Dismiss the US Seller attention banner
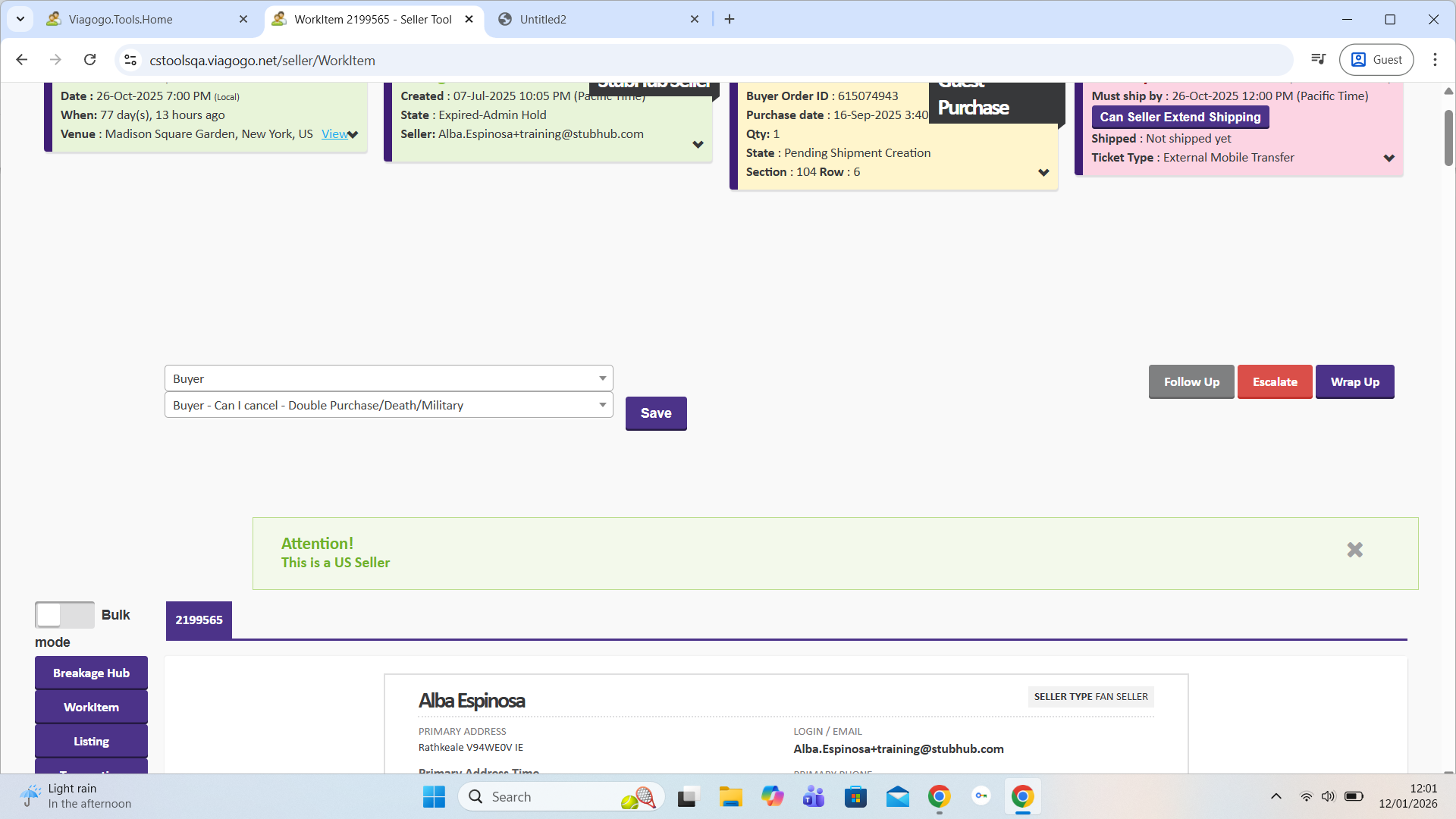 1354,550
